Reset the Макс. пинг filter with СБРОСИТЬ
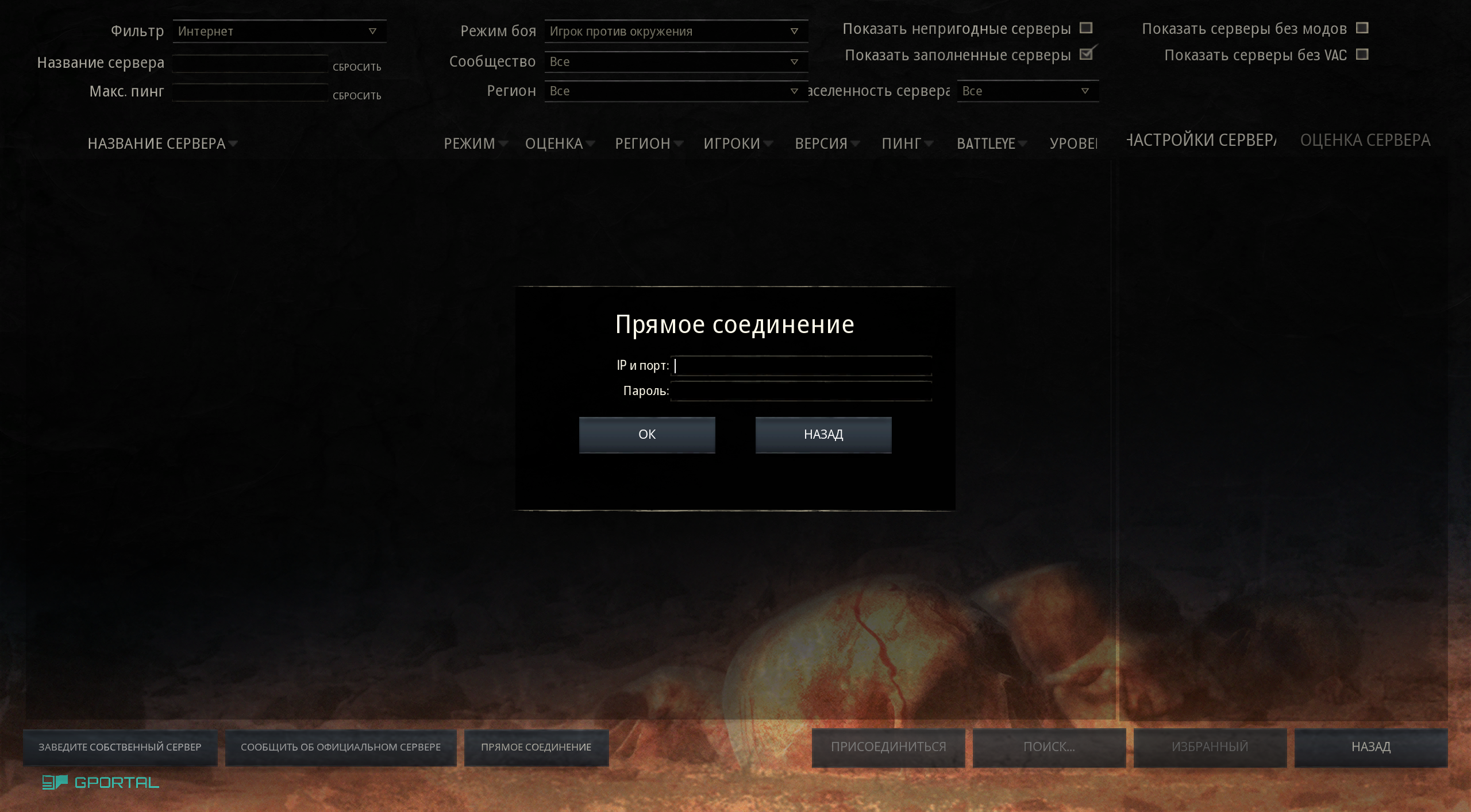1471x812 pixels. click(x=357, y=96)
